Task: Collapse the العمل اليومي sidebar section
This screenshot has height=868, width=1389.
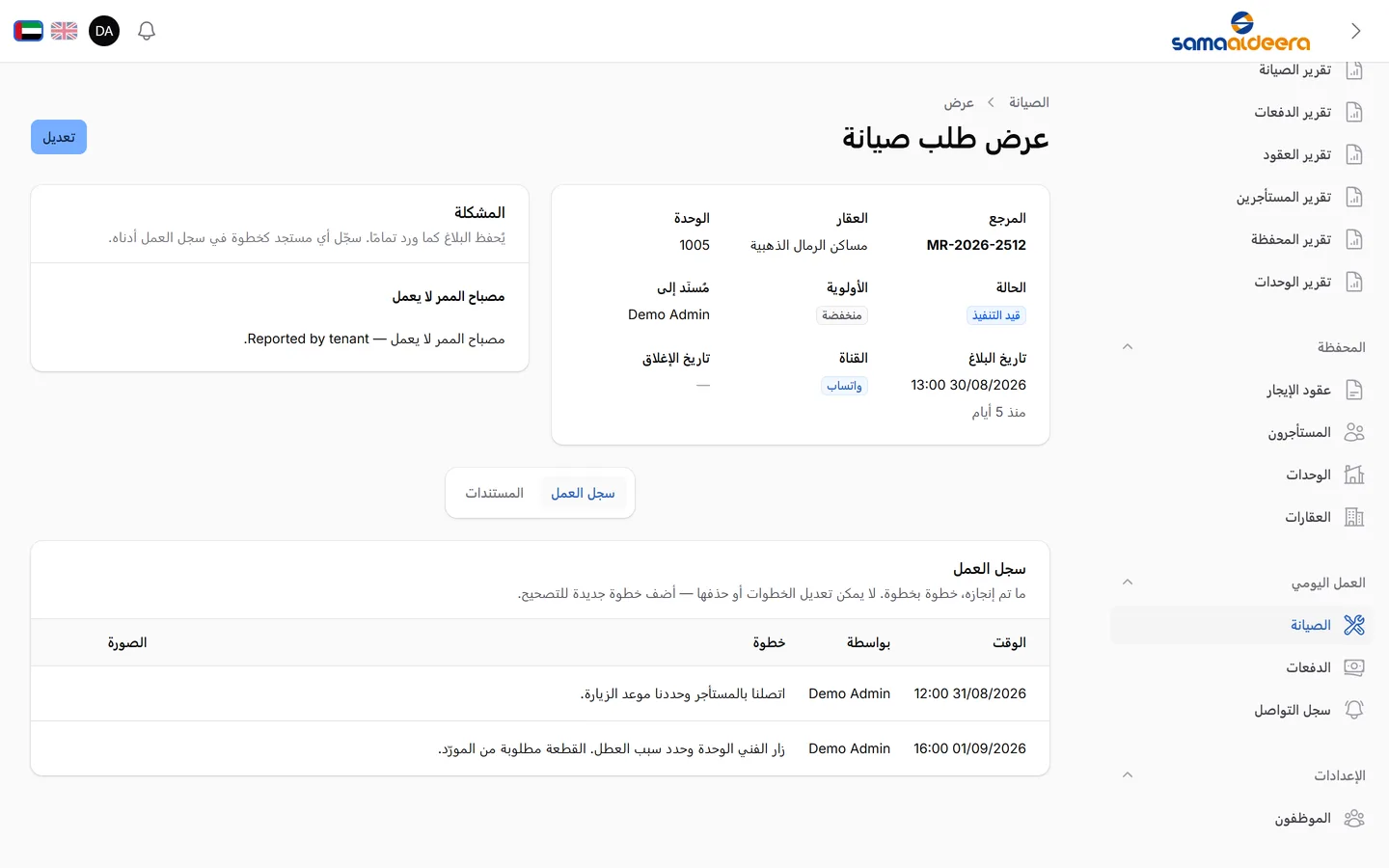Action: [x=1128, y=582]
